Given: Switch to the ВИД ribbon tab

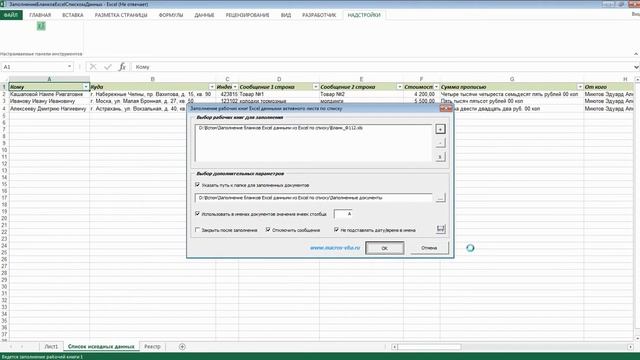Looking at the screenshot, I should [x=286, y=15].
